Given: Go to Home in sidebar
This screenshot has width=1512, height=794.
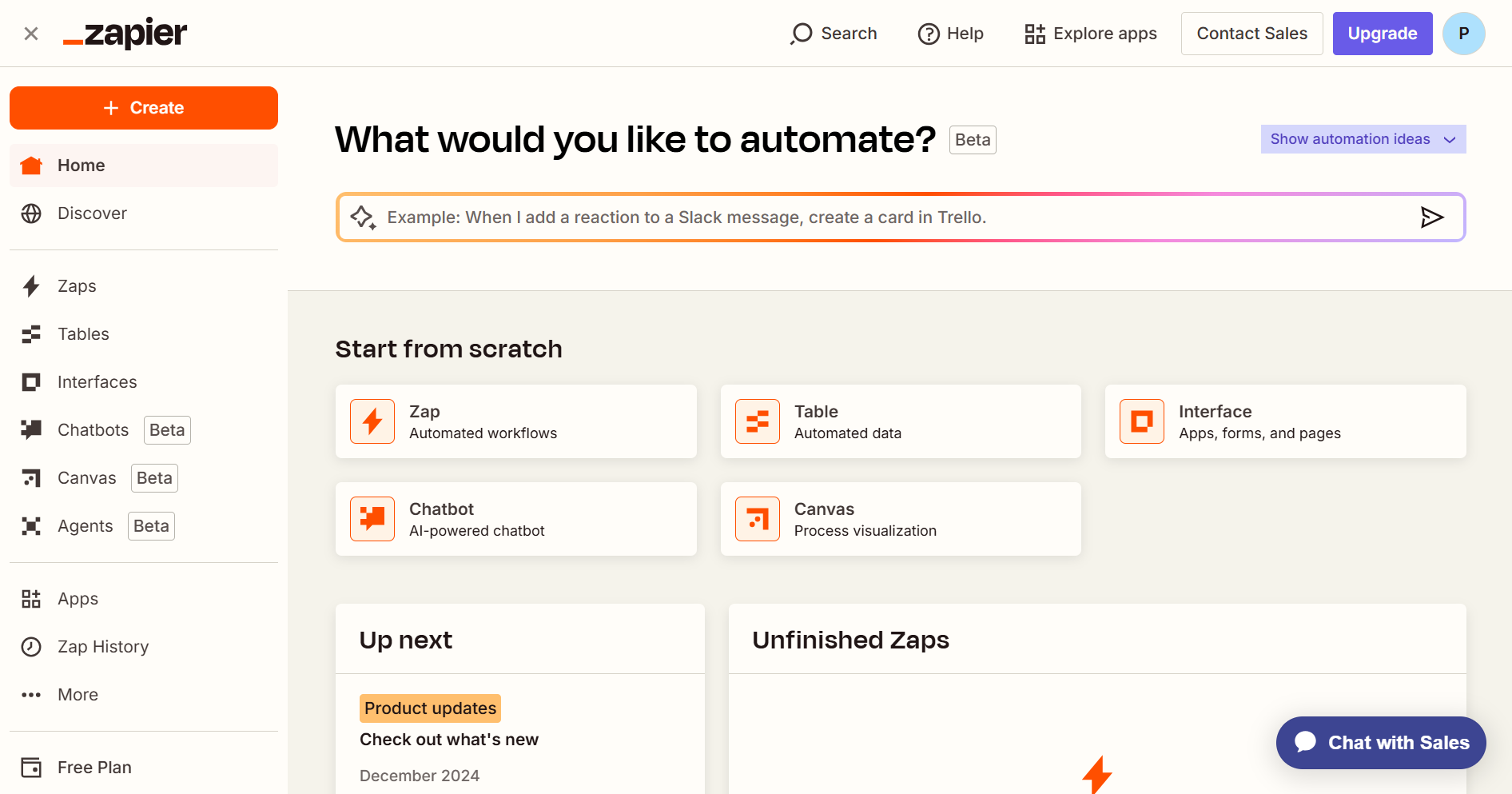Looking at the screenshot, I should click(144, 166).
